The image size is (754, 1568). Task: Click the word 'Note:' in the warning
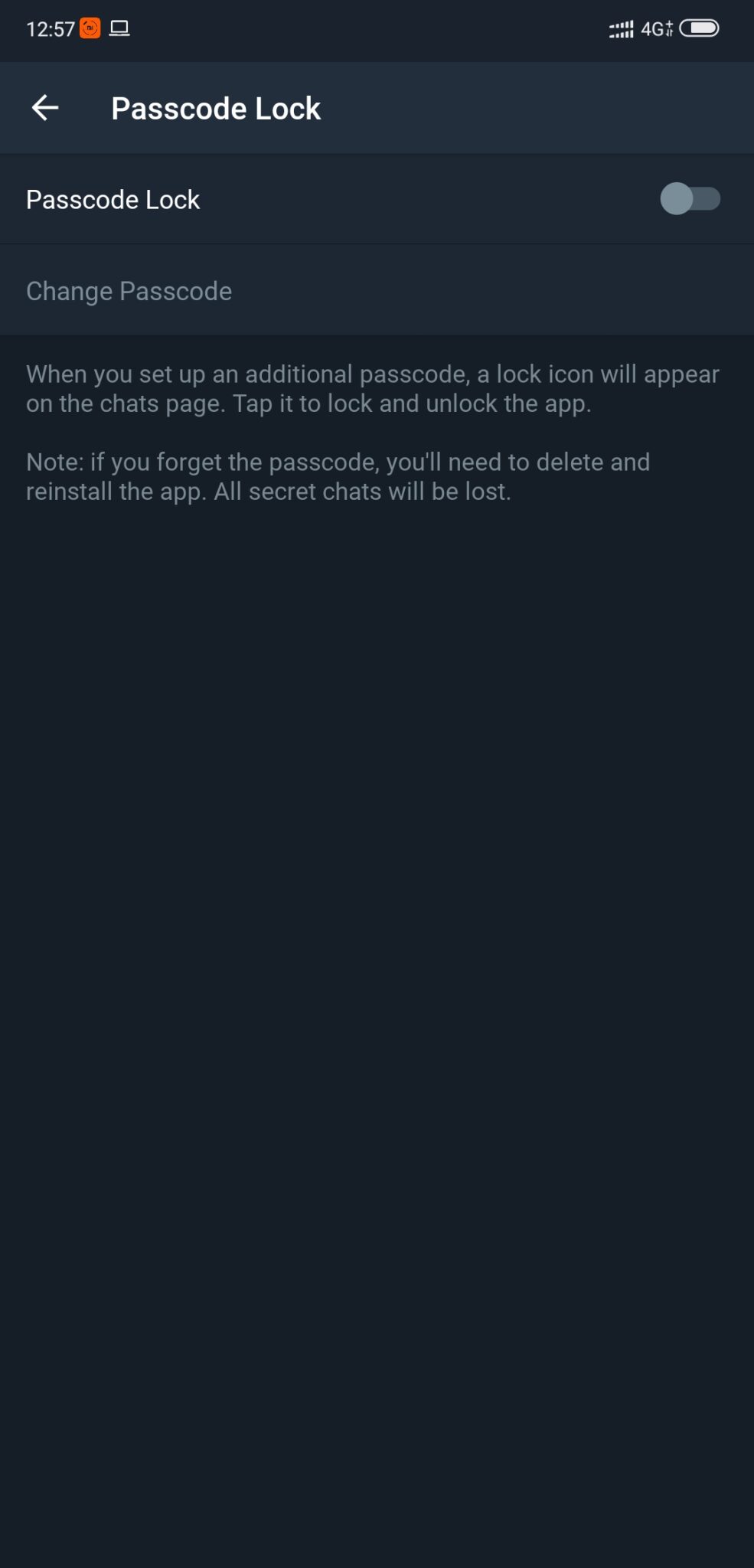point(54,462)
